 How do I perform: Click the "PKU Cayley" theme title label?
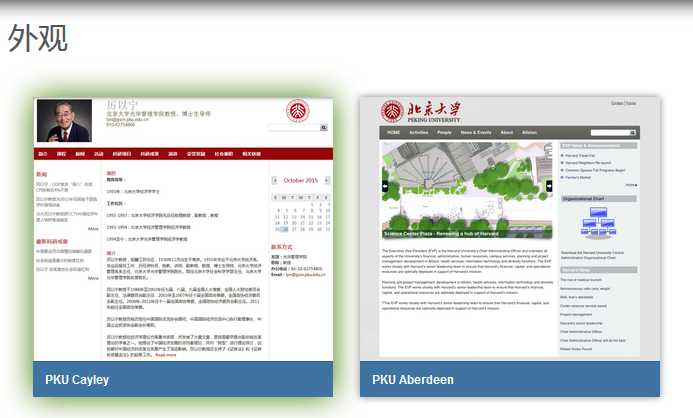77,380
